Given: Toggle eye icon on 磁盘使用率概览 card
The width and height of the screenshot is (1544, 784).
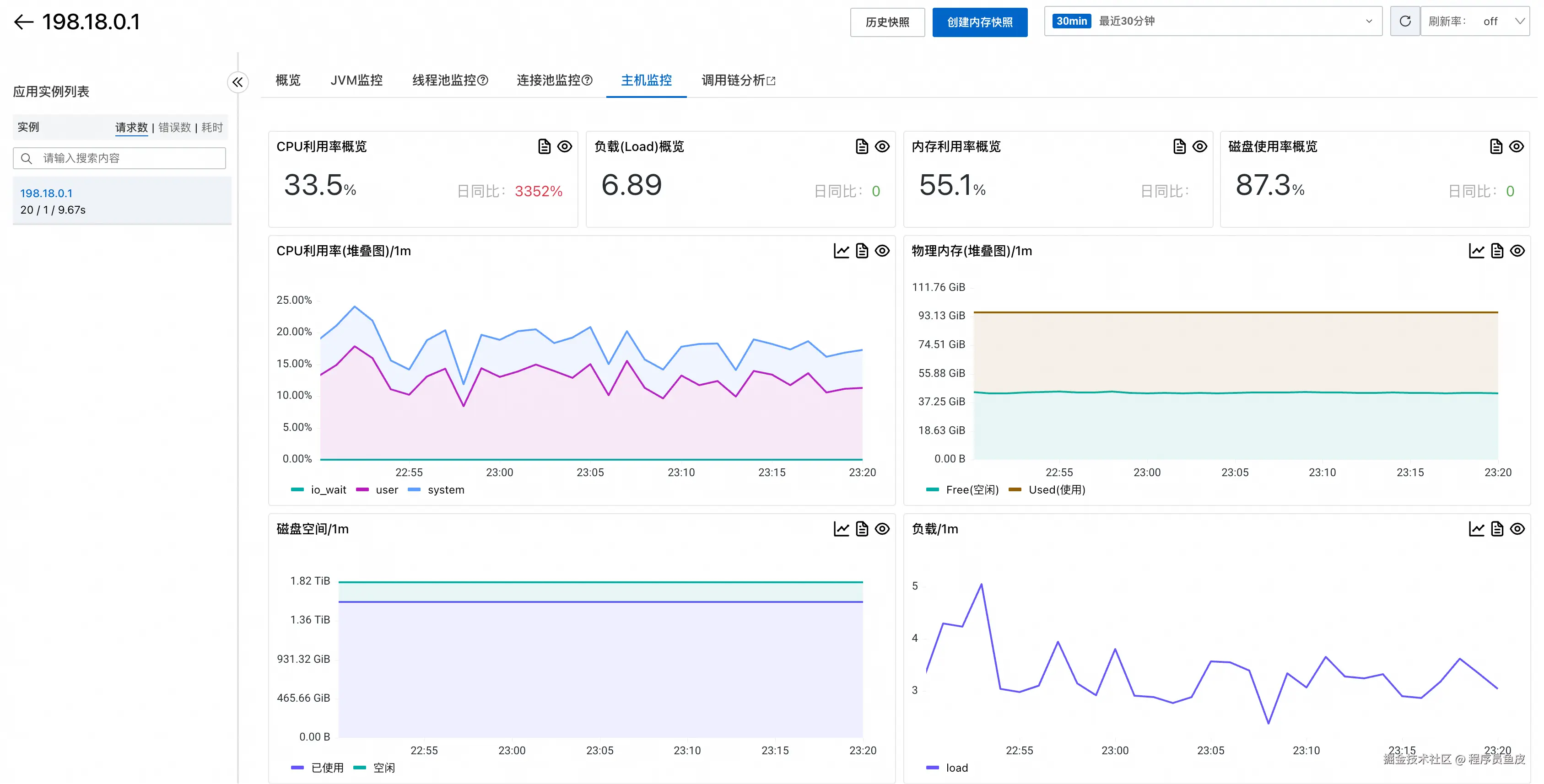Looking at the screenshot, I should (x=1516, y=147).
